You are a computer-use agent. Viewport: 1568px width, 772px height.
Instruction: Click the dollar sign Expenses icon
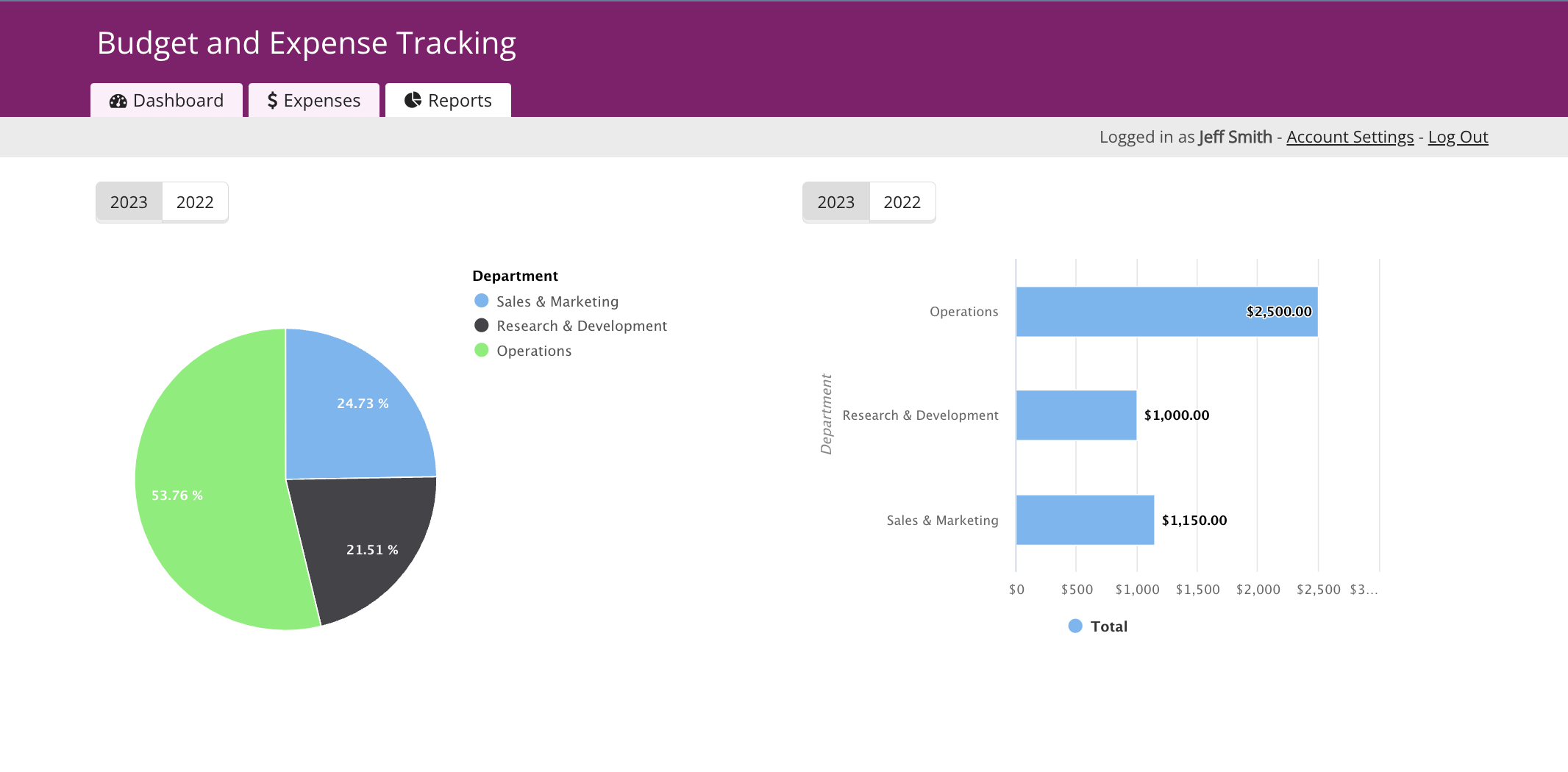(x=272, y=101)
